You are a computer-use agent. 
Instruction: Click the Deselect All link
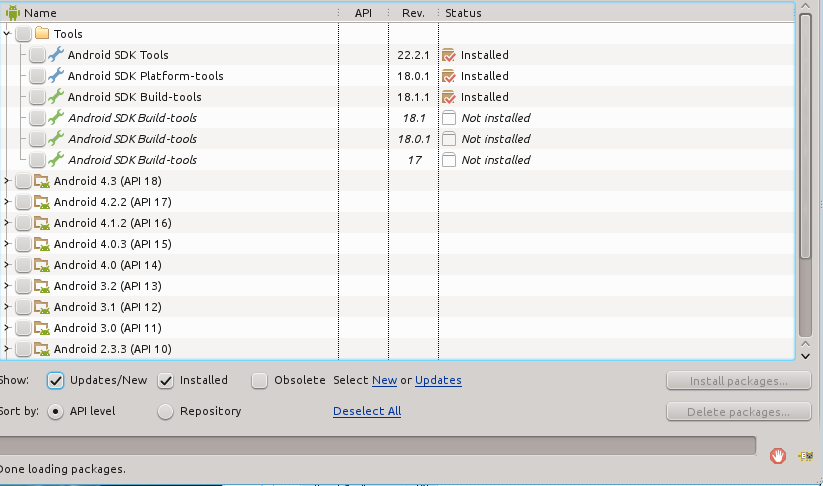(x=367, y=411)
